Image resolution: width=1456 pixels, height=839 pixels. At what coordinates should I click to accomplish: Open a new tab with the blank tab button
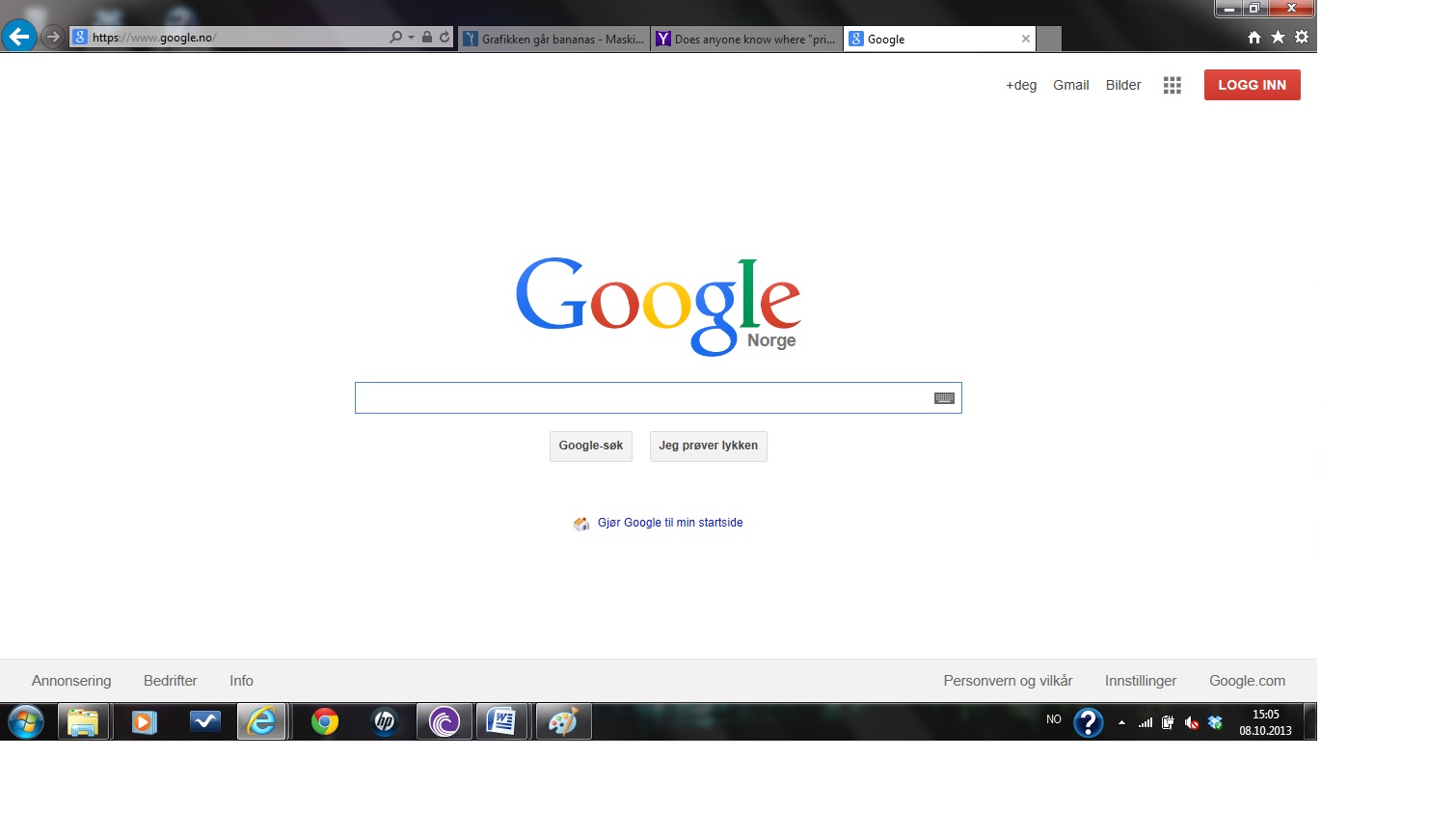tap(1049, 39)
